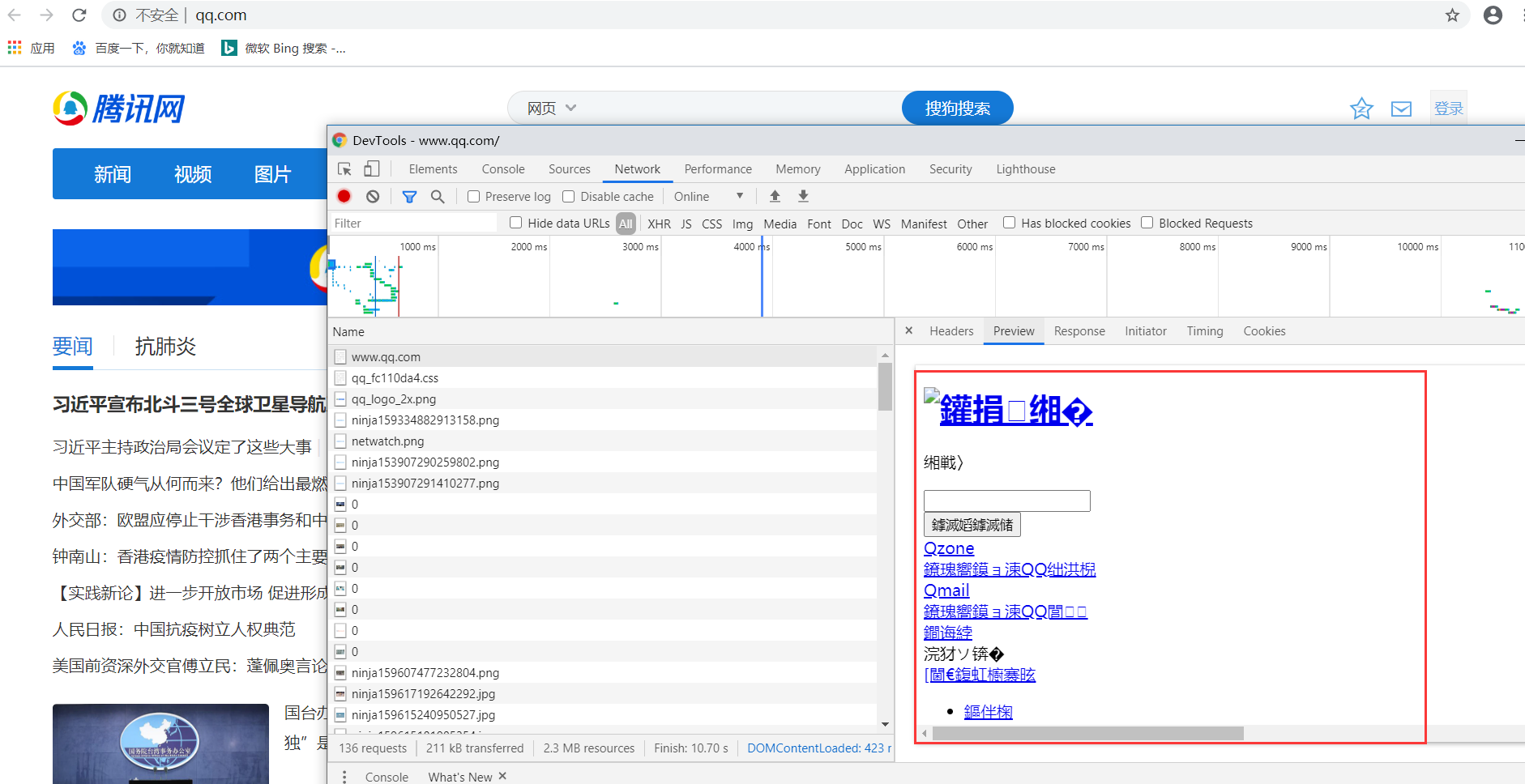Switch to the Console tab in DevTools
The image size is (1525, 784).
503,168
